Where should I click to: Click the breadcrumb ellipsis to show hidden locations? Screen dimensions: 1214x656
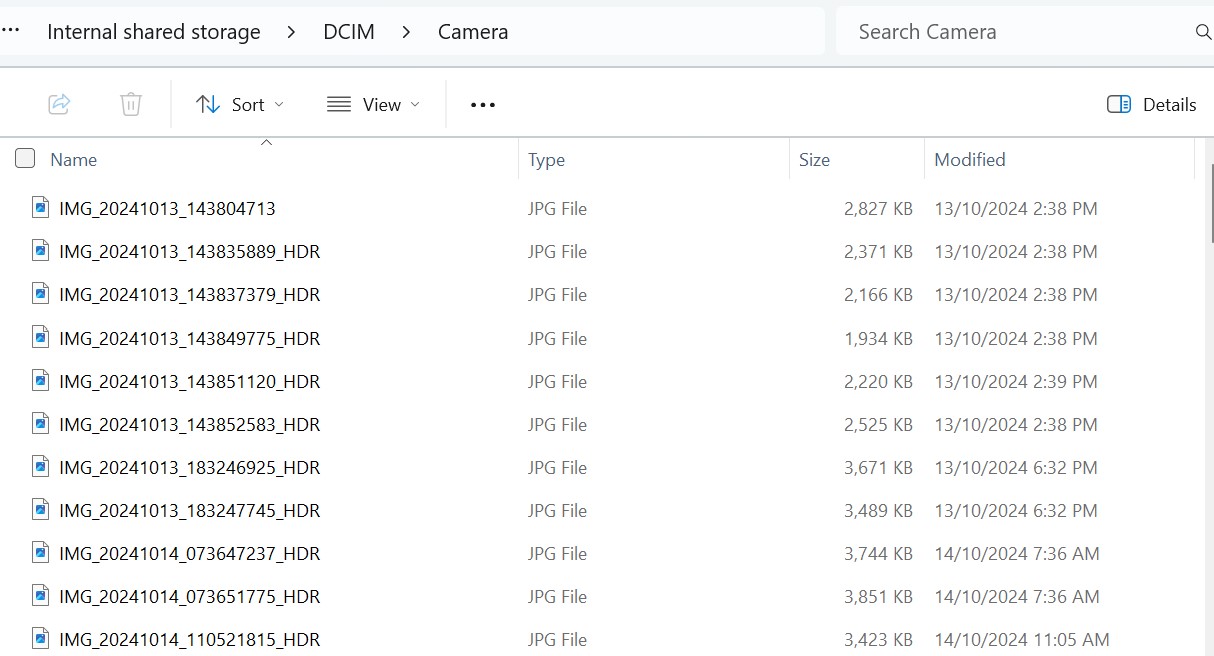pyautogui.click(x=11, y=31)
